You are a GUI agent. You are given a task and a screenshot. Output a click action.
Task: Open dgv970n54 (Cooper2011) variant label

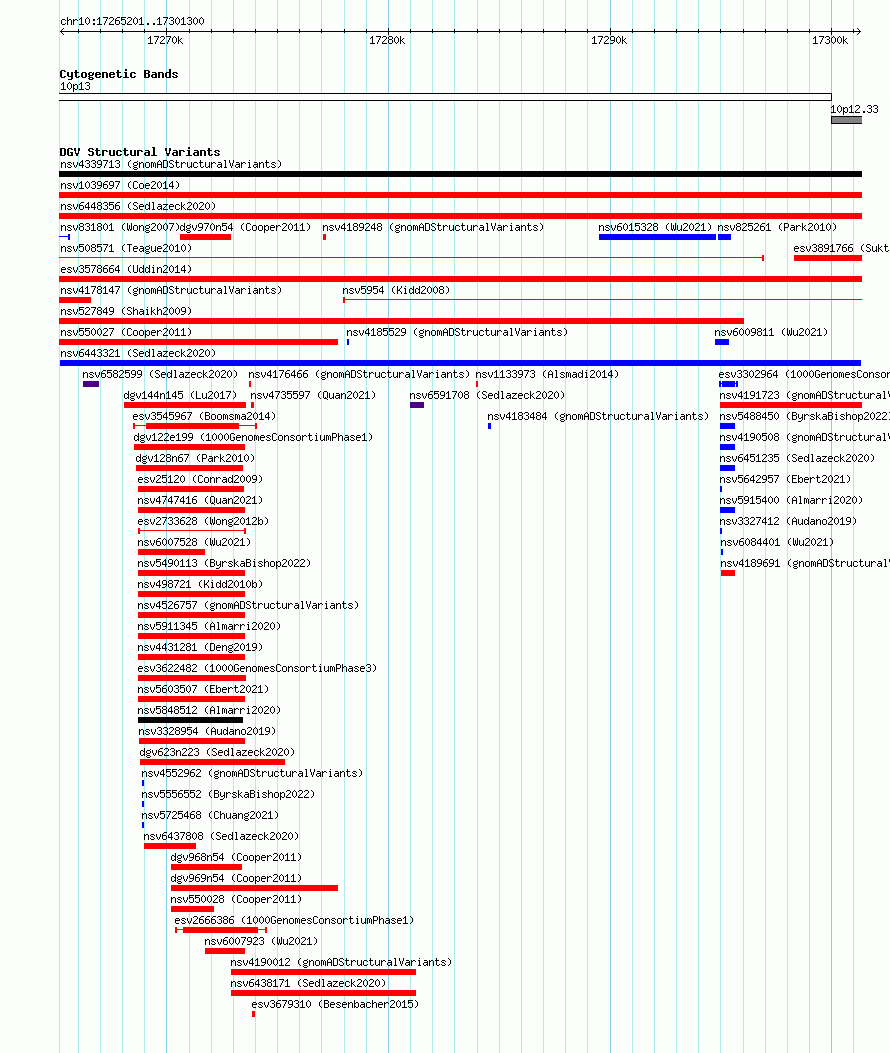point(245,228)
